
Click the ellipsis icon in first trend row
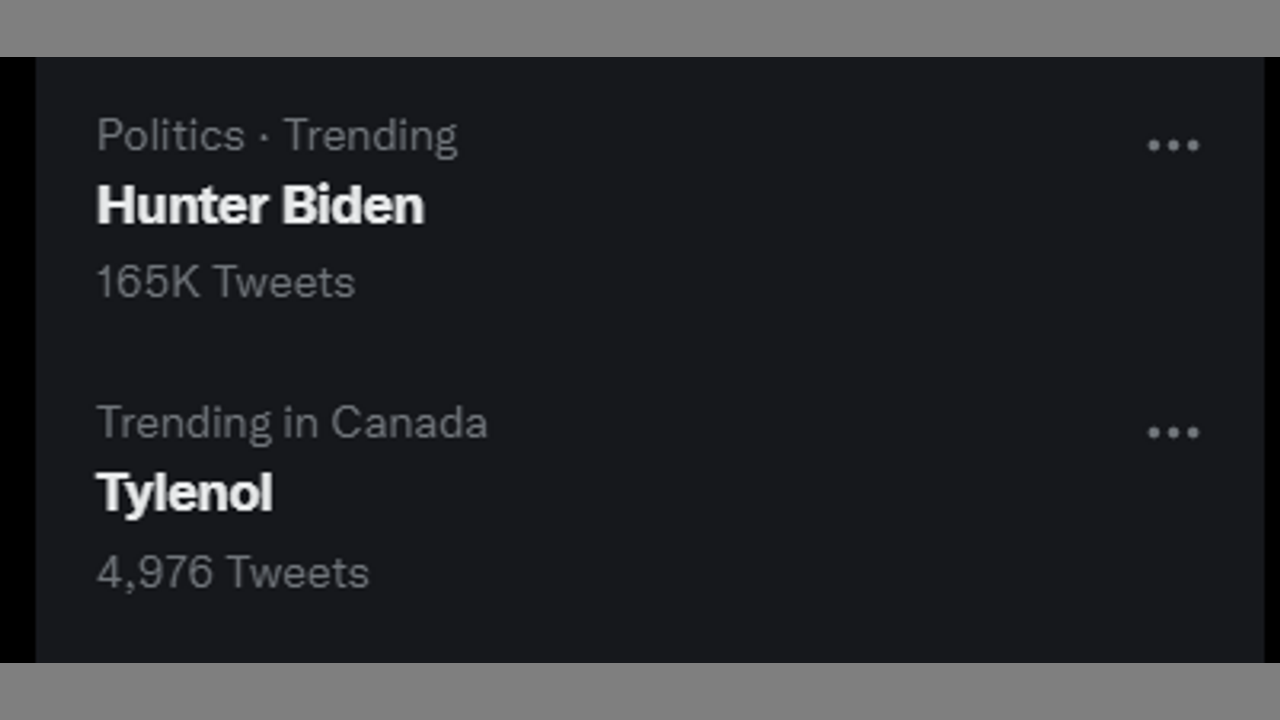(x=1173, y=146)
